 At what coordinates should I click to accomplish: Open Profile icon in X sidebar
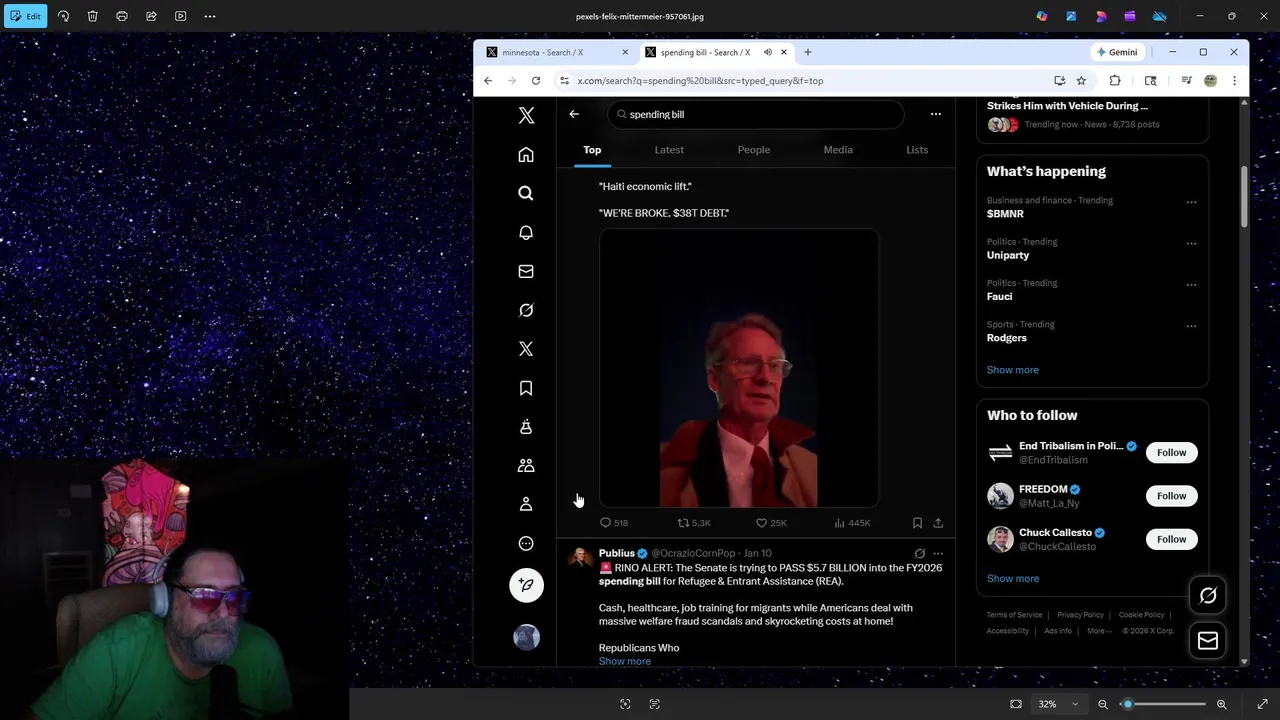tap(526, 504)
